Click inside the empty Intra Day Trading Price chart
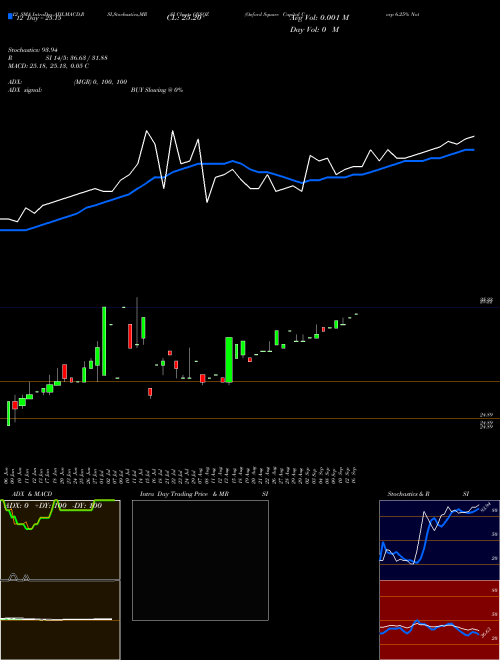This screenshot has height=660, width=500. tap(200, 560)
